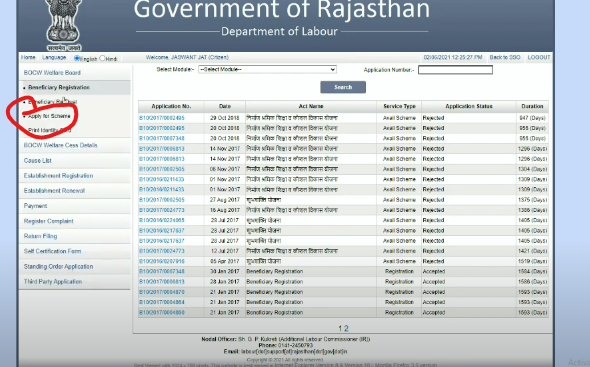590x367 pixels.
Task: Click the Rajasthan state emblem logo
Action: point(64,25)
